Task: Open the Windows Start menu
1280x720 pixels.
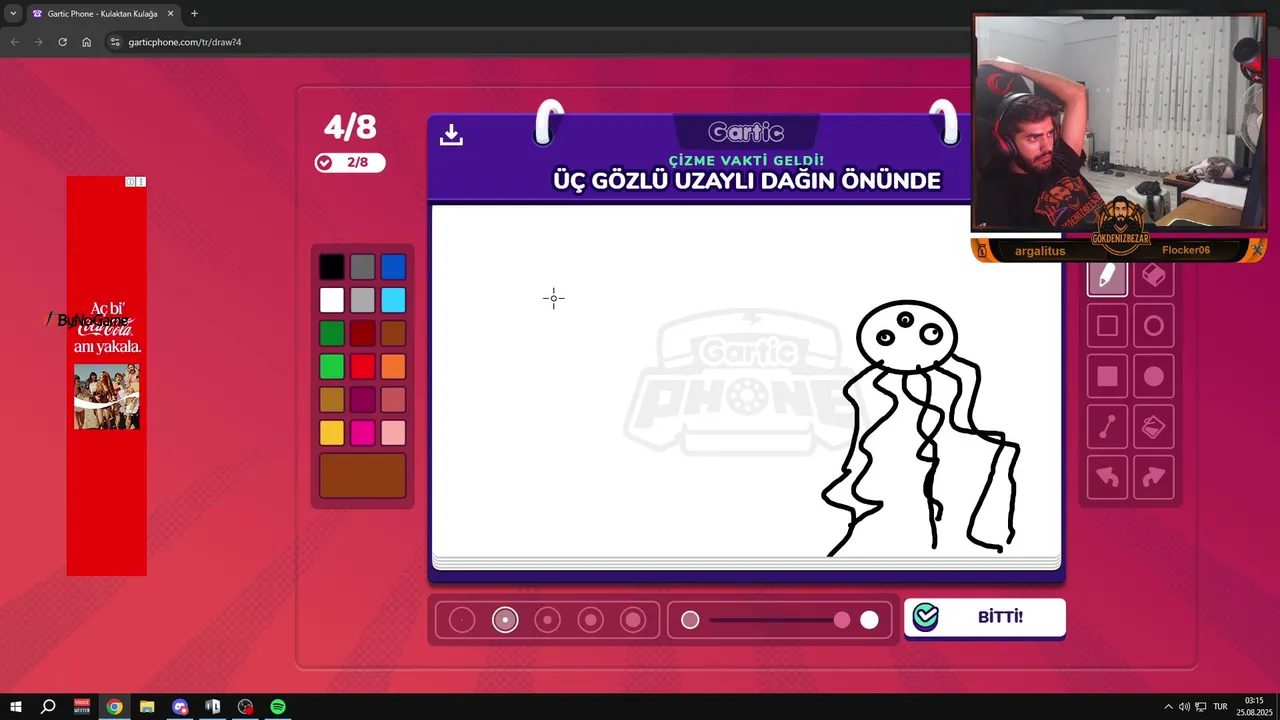Action: click(x=15, y=707)
